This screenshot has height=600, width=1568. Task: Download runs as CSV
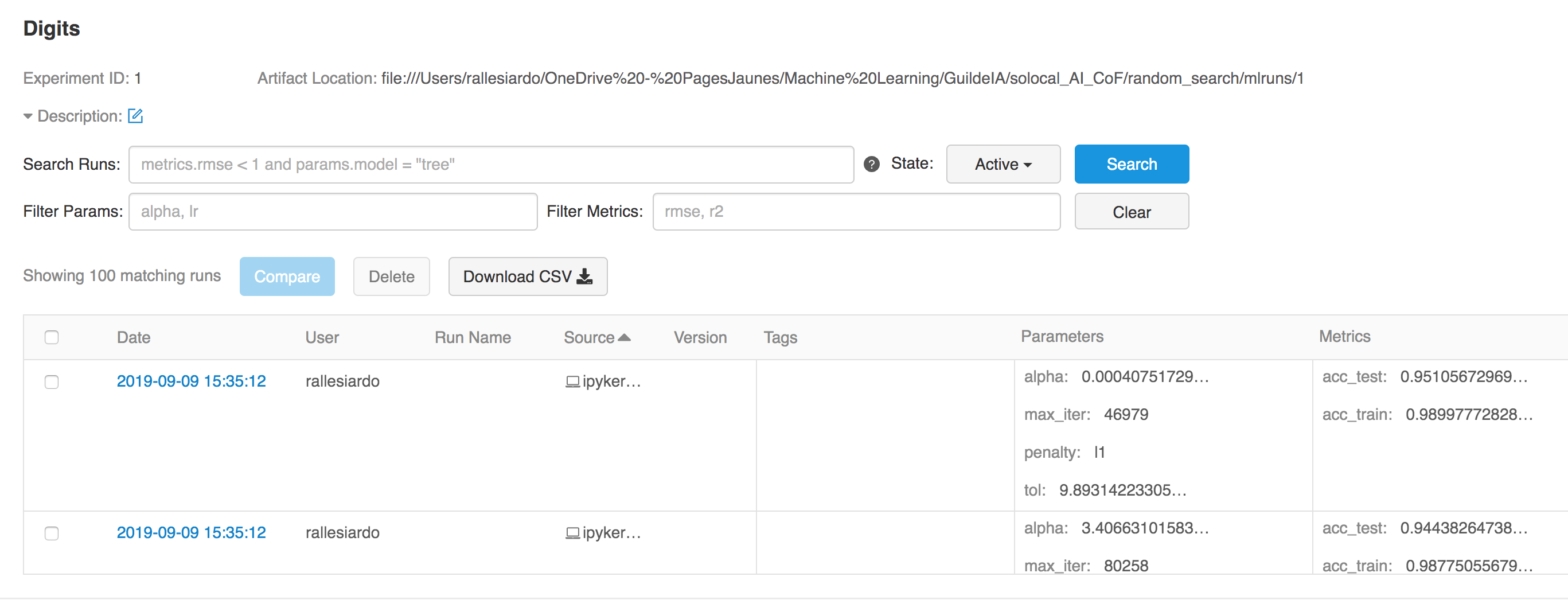(x=527, y=276)
